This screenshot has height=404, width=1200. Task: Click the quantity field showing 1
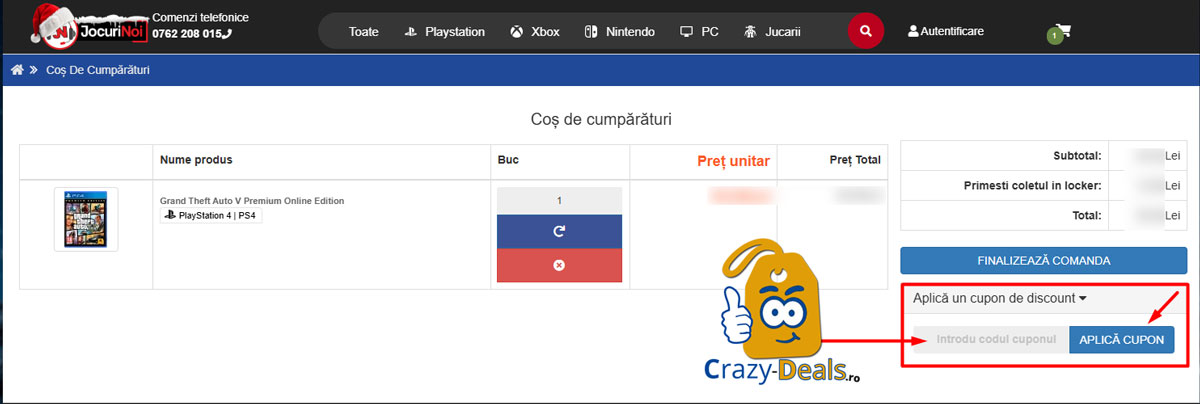pos(559,200)
